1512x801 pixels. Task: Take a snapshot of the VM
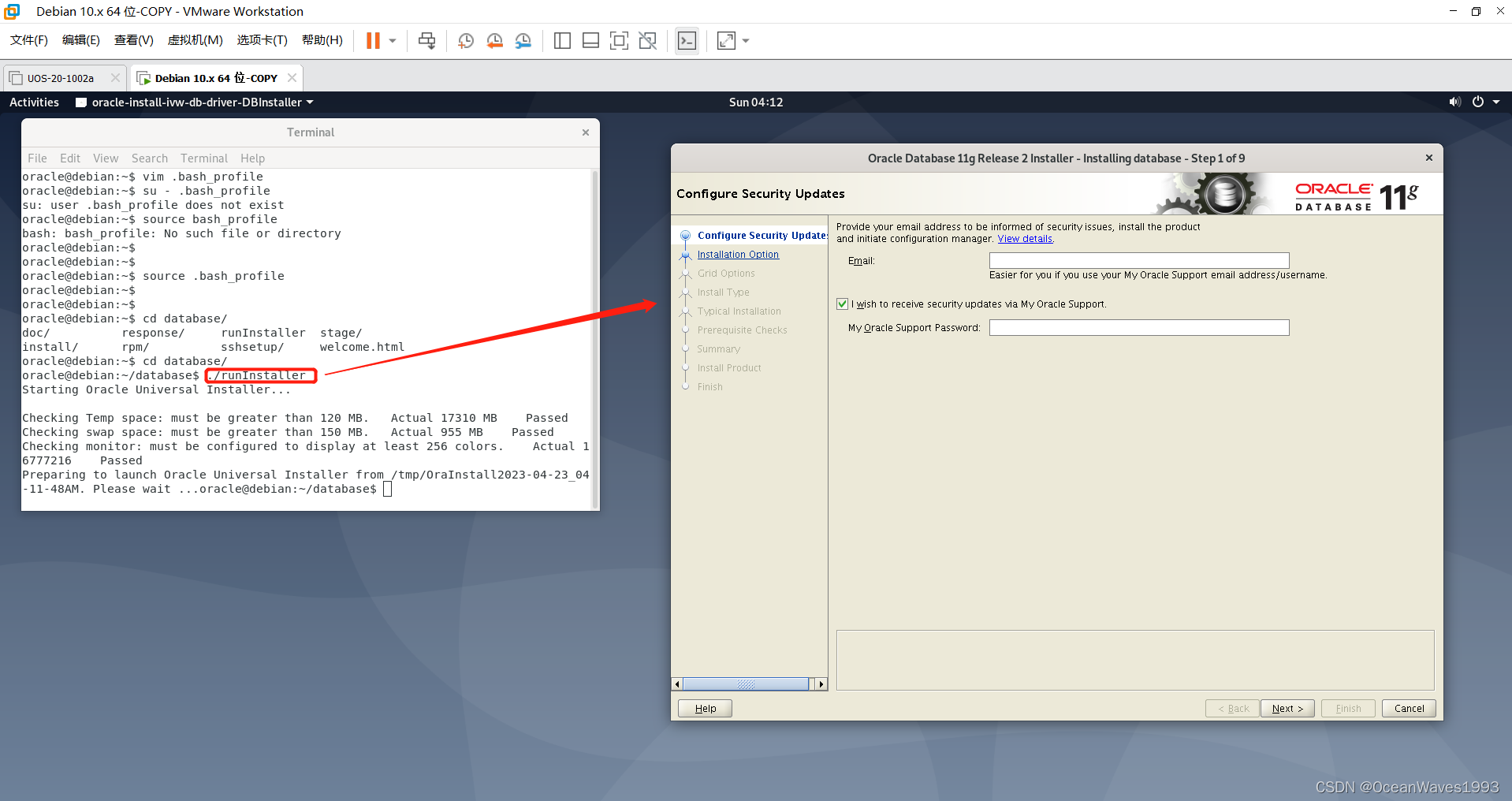(x=466, y=41)
